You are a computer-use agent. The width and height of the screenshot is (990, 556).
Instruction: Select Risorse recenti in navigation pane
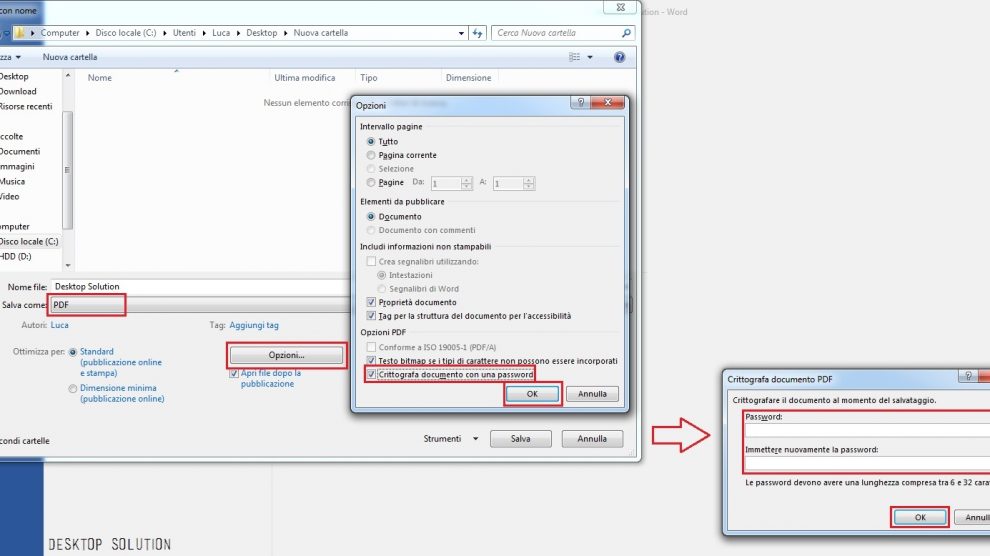[x=26, y=107]
